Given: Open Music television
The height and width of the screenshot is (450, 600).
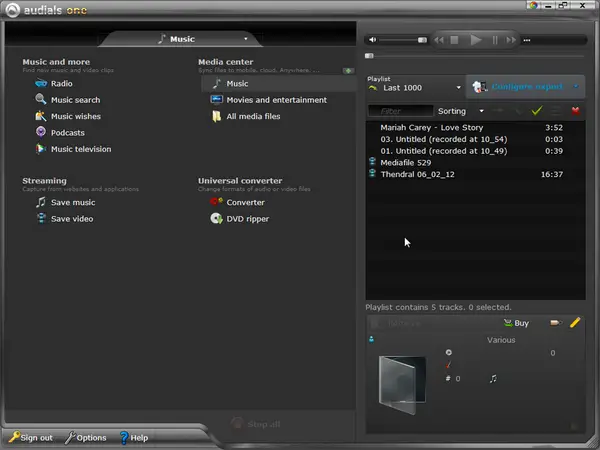Looking at the screenshot, I should pyautogui.click(x=73, y=149).
